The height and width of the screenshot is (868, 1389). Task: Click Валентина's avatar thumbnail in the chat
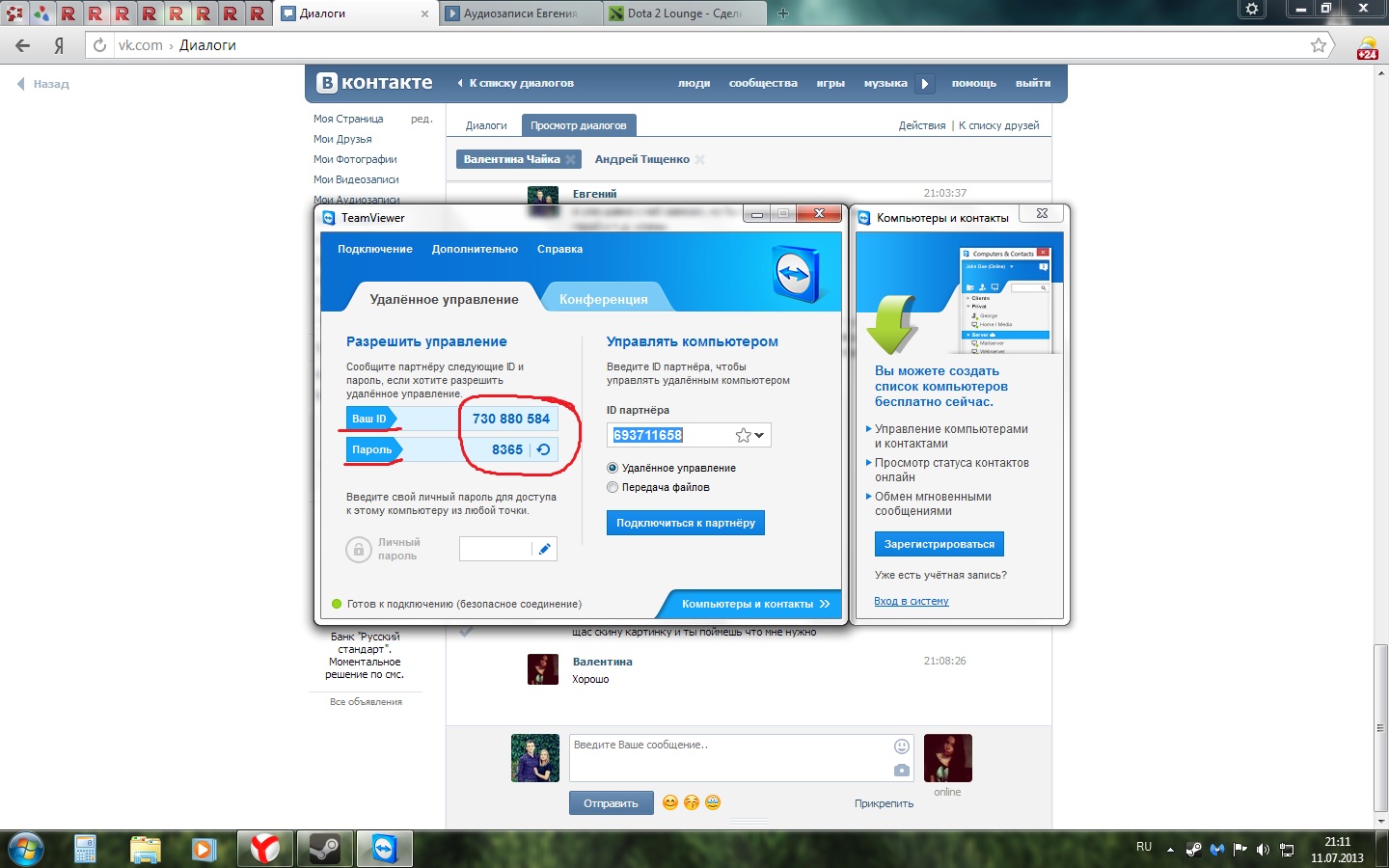[543, 669]
